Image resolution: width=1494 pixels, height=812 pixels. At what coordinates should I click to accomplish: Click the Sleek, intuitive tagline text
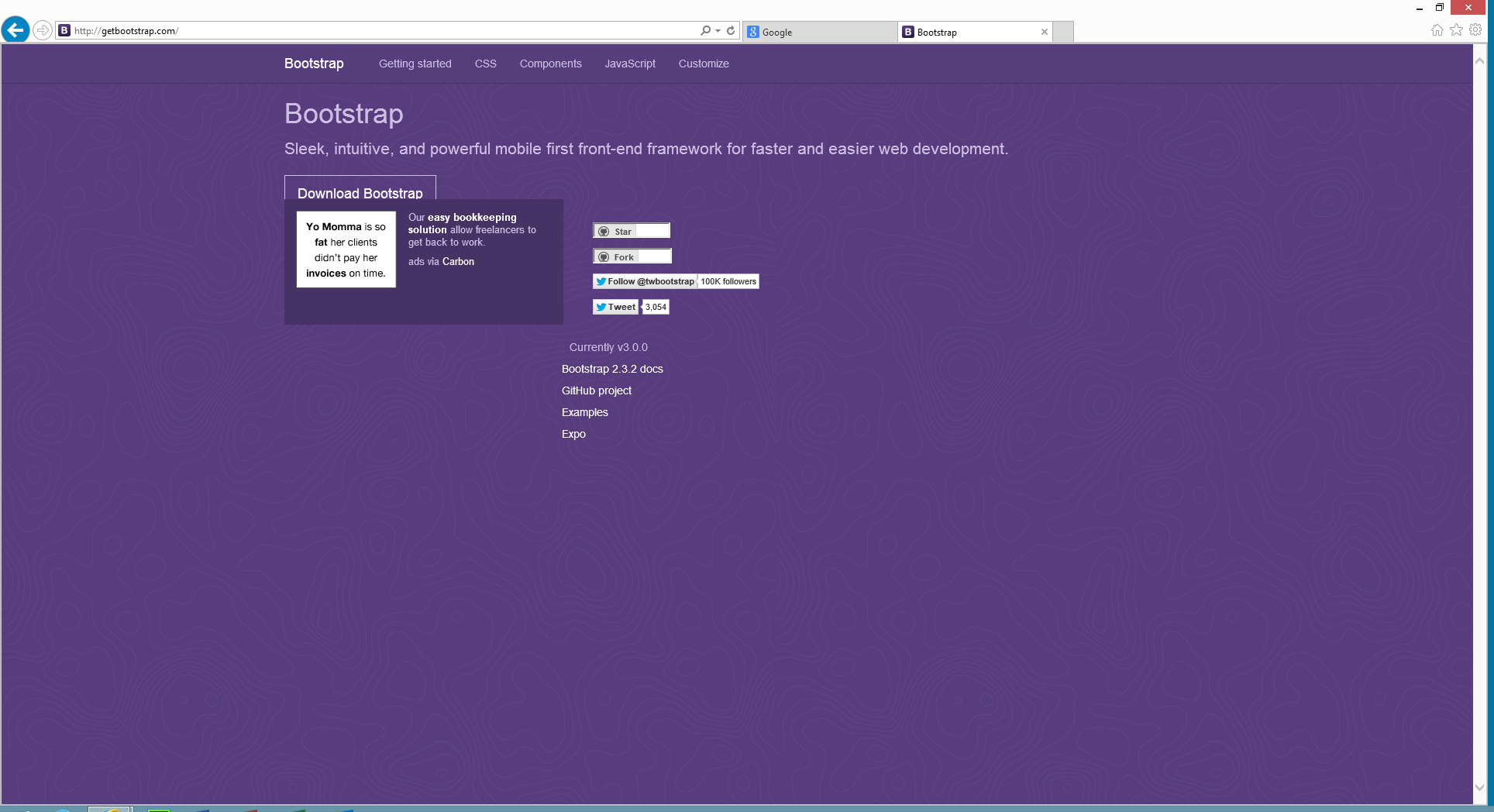coord(646,149)
